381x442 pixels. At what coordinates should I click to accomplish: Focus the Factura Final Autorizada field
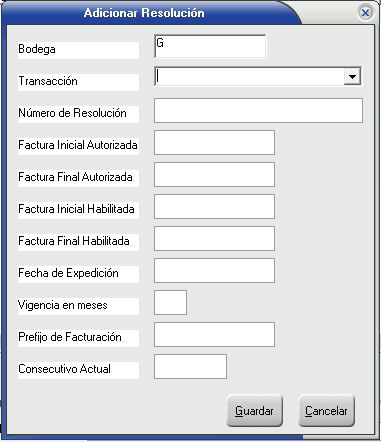214,174
